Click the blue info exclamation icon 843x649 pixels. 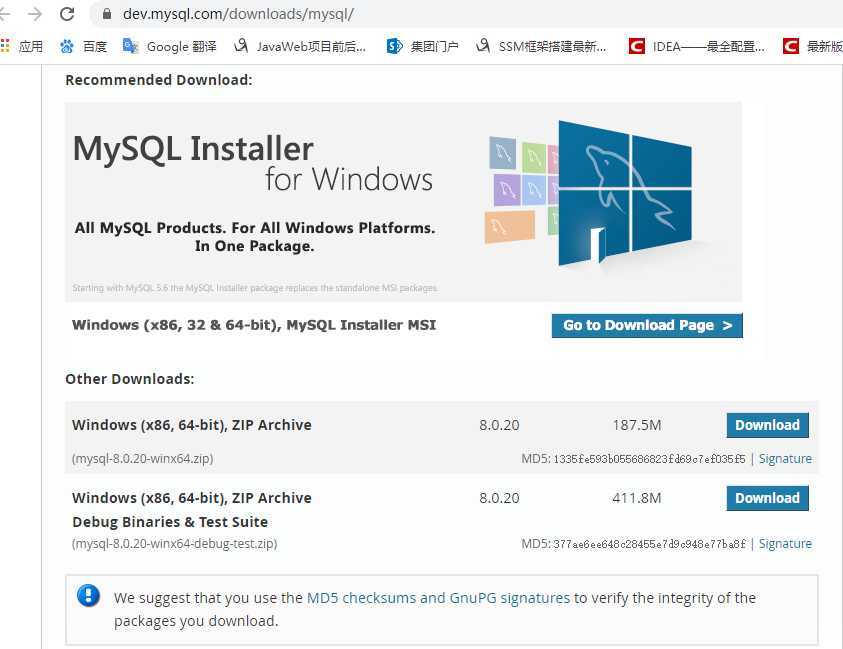[x=88, y=596]
